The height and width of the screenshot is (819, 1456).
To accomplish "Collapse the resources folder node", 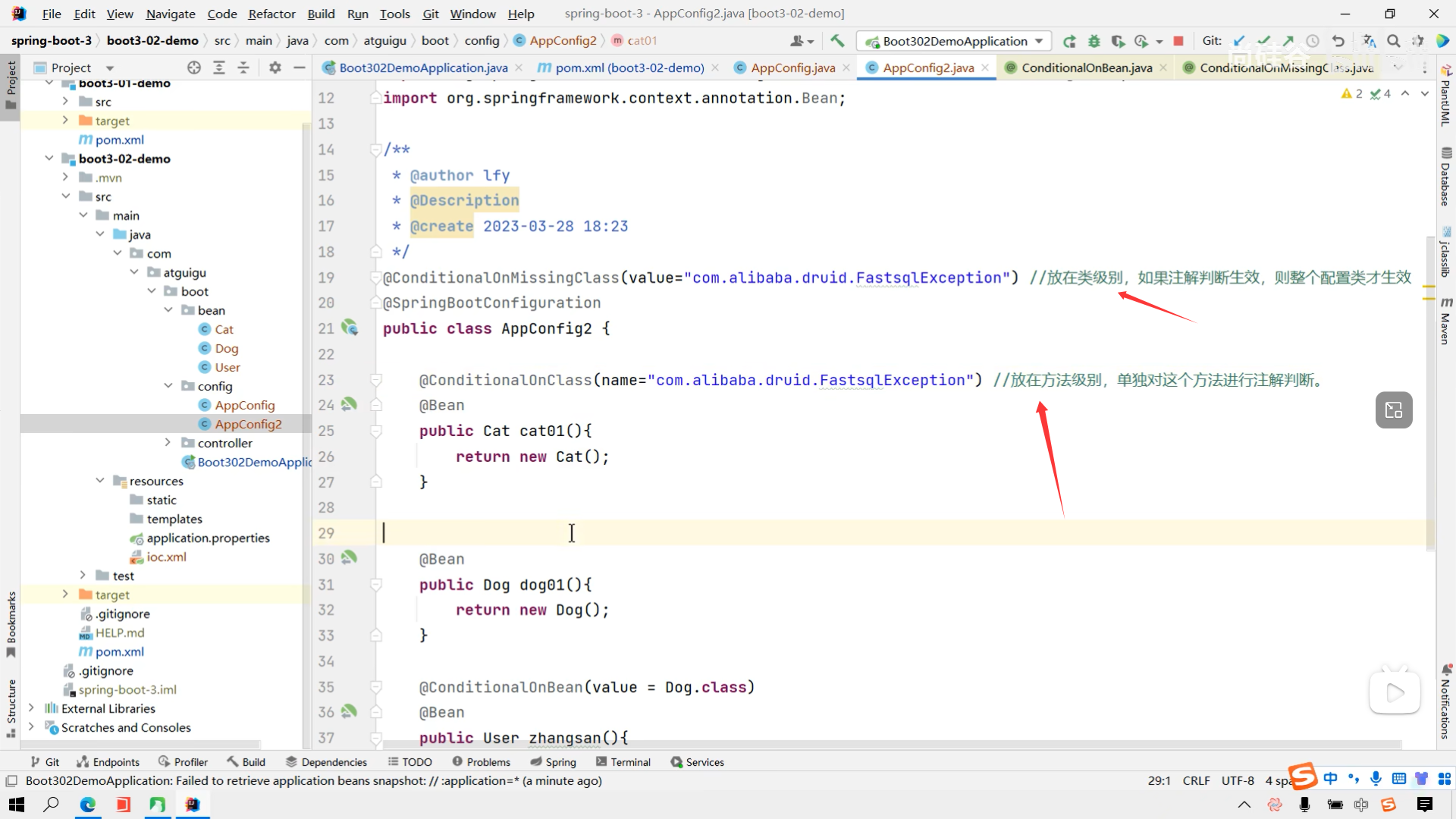I will pyautogui.click(x=100, y=481).
